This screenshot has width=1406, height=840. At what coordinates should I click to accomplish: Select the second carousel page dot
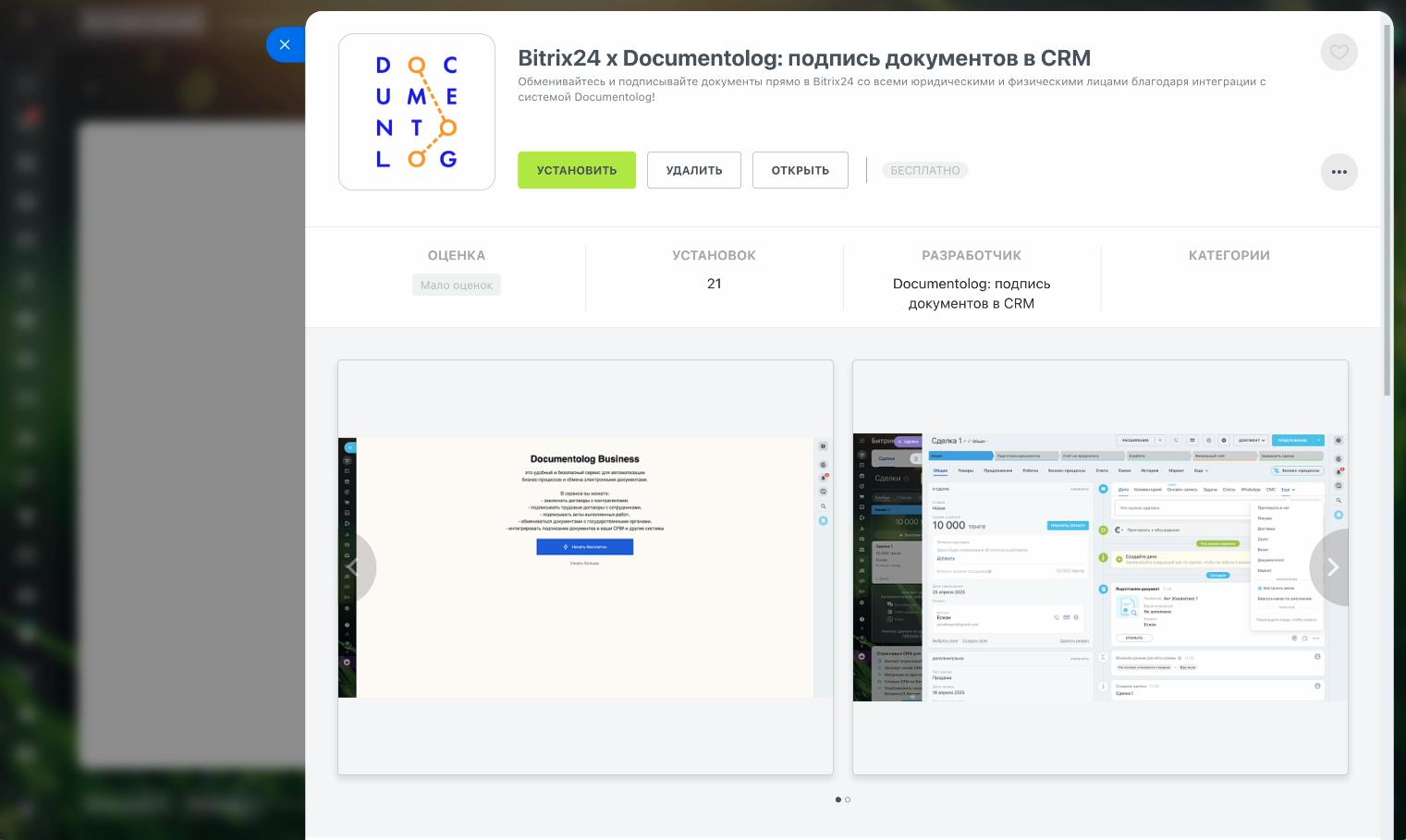point(848,799)
